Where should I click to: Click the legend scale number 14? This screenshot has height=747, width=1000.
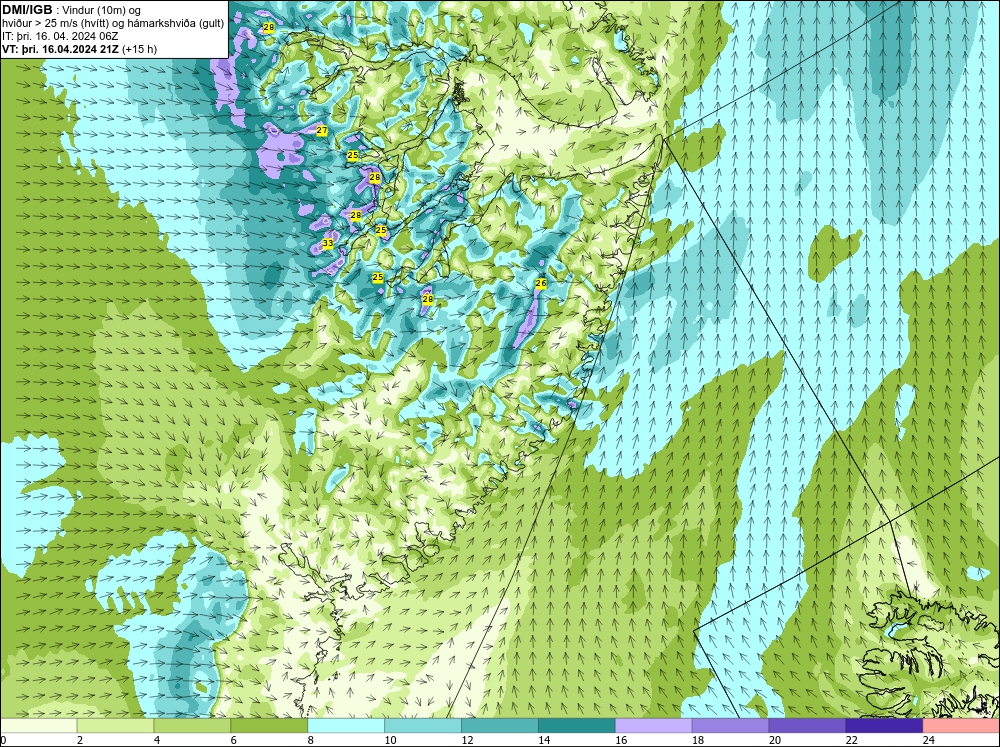(x=544, y=740)
